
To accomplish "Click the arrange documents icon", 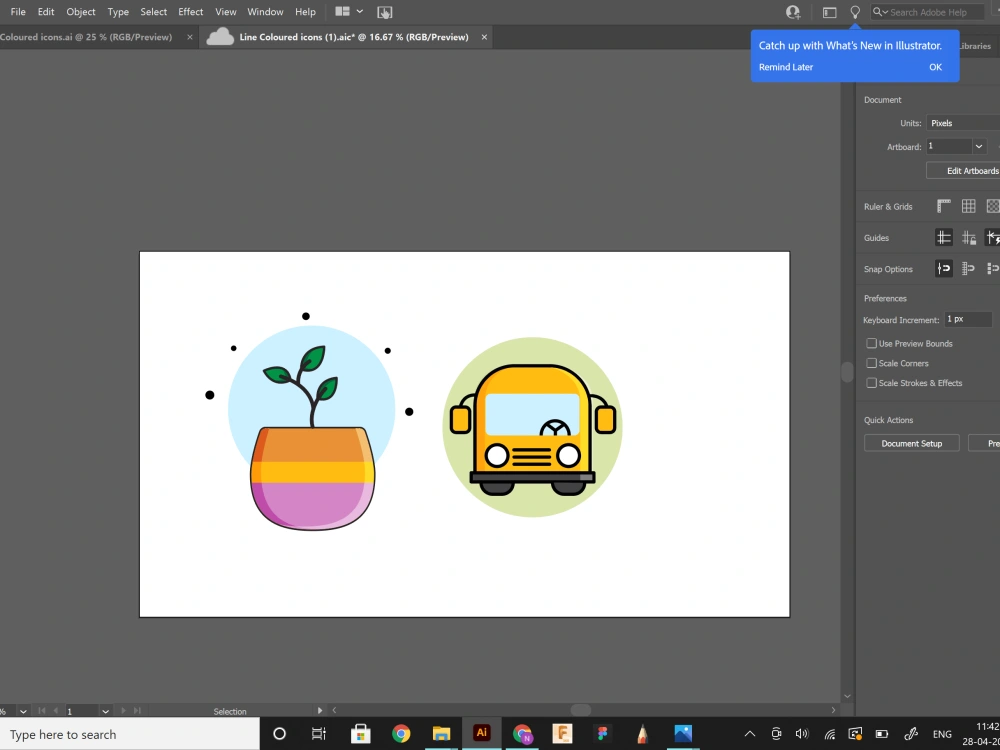I will [342, 11].
